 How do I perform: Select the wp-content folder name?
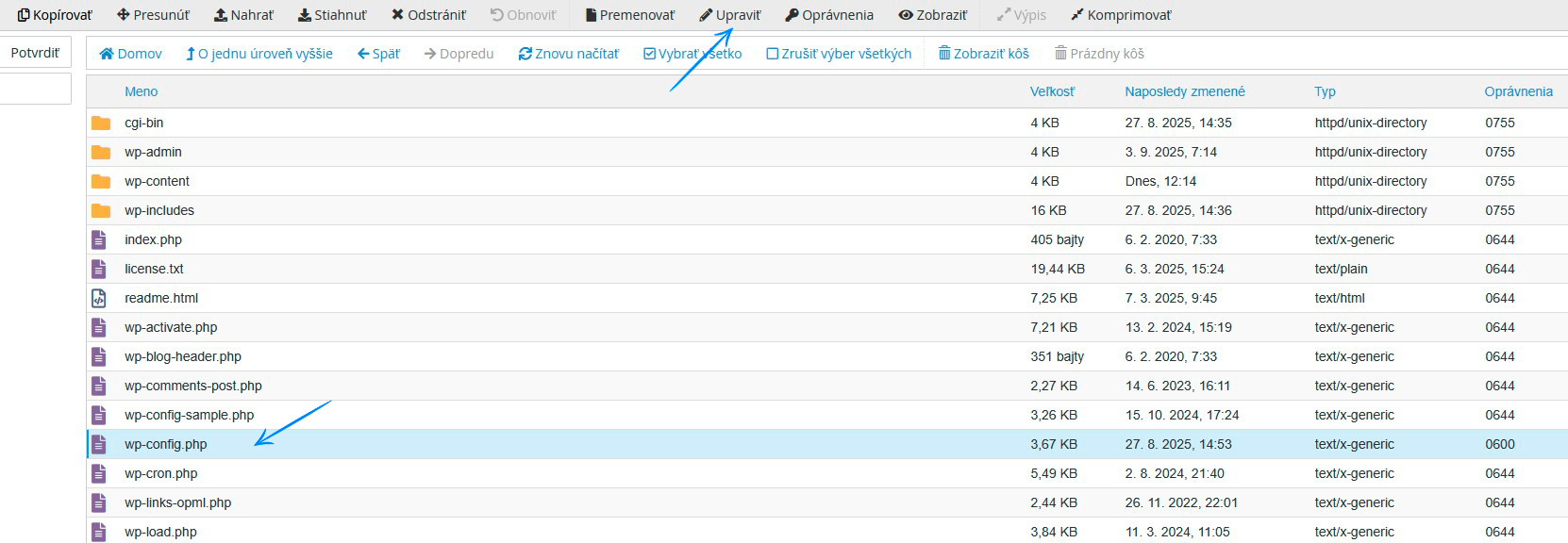click(157, 181)
